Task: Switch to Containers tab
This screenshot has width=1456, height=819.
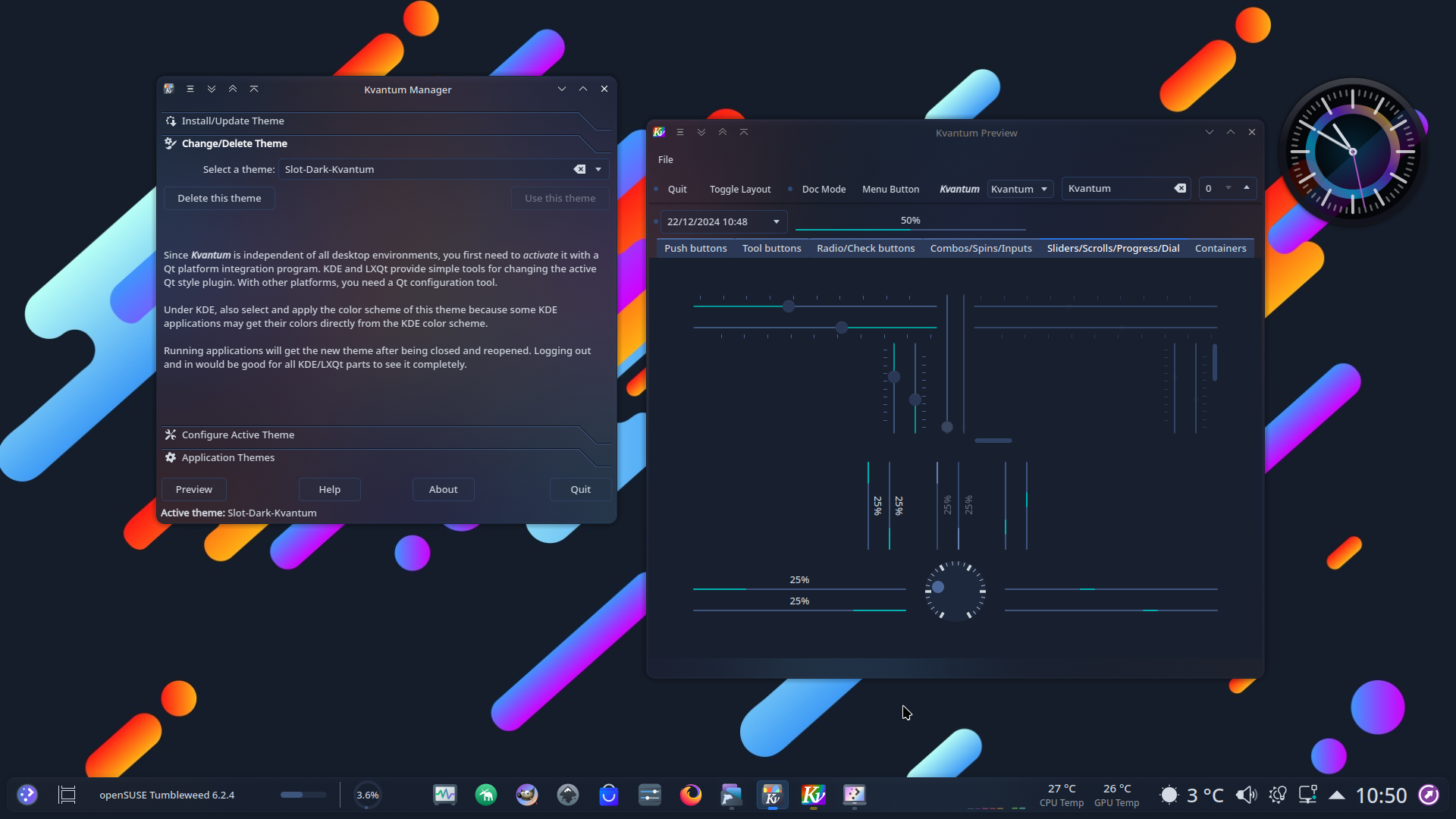Action: pos(1220,248)
